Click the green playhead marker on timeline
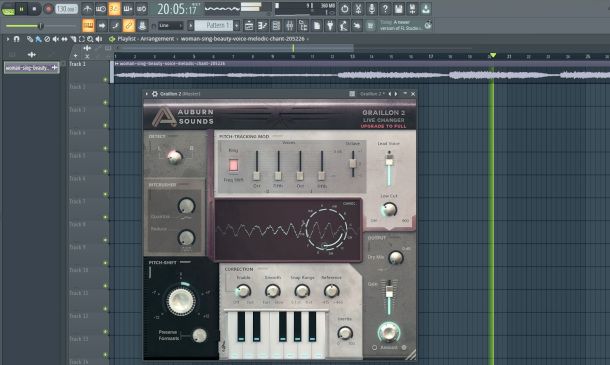The width and height of the screenshot is (610, 365). point(493,56)
